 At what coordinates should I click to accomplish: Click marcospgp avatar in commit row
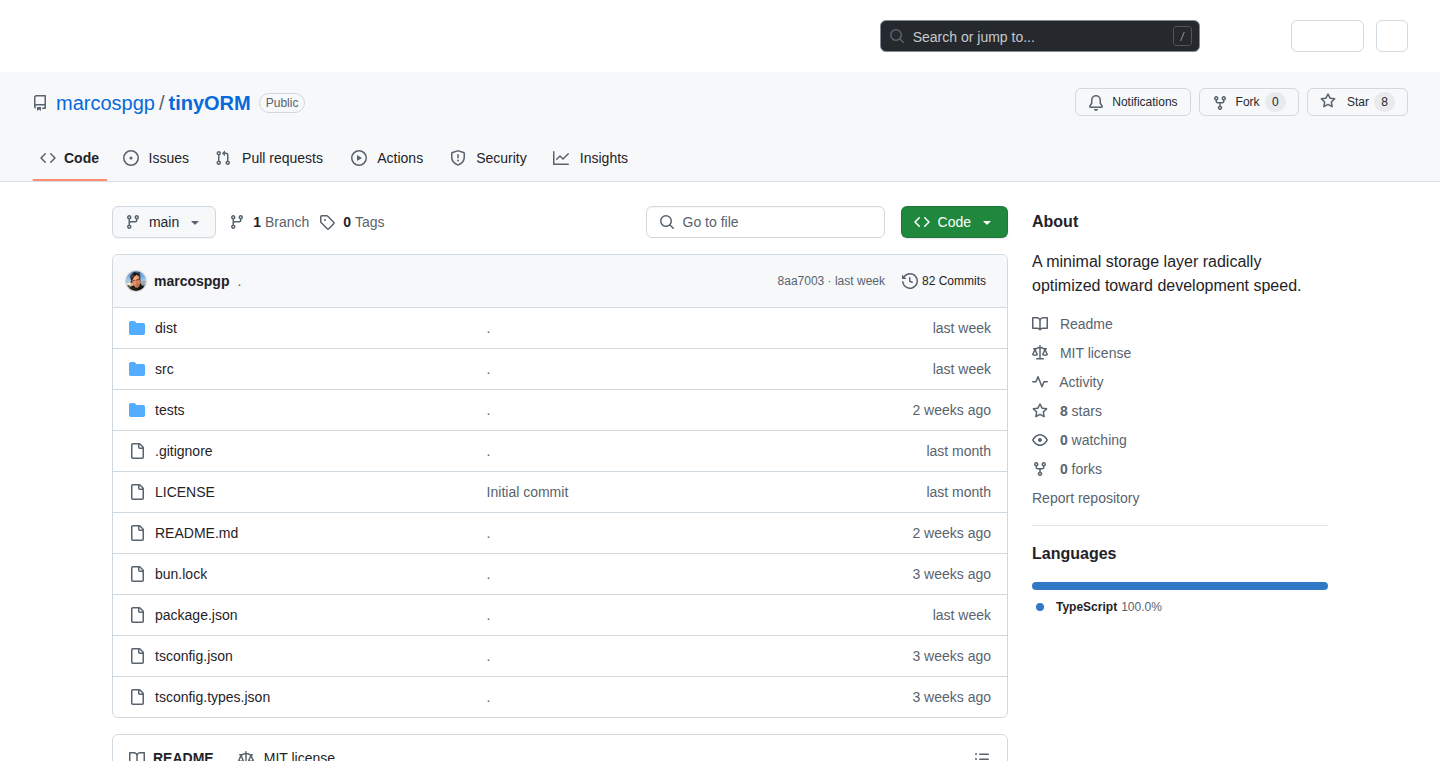136,281
